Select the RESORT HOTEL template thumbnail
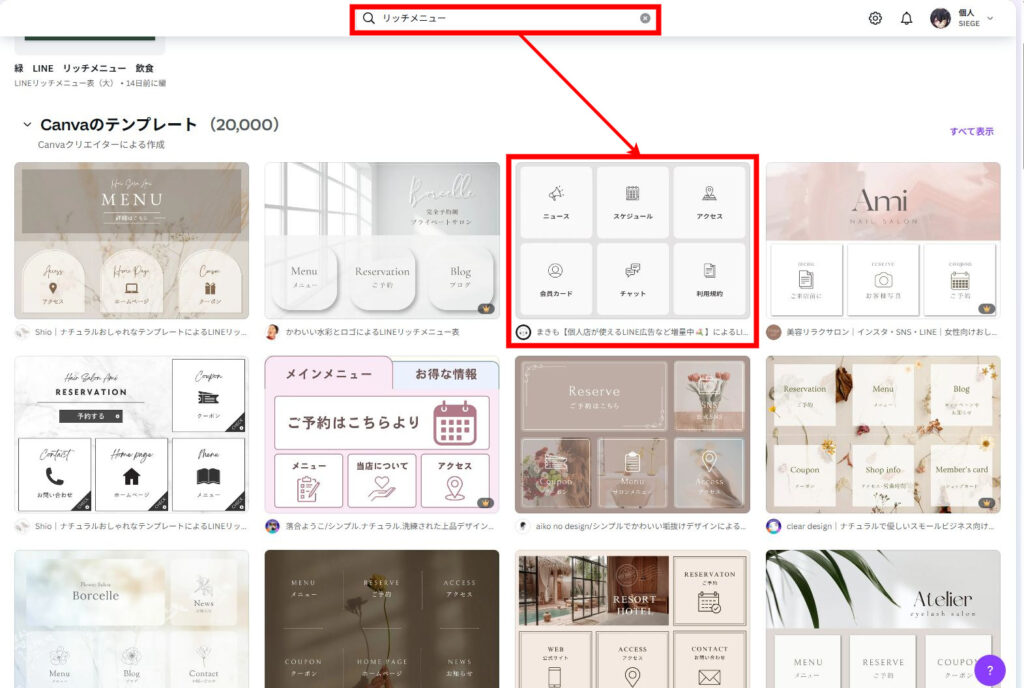The height and width of the screenshot is (688, 1024). click(x=631, y=618)
